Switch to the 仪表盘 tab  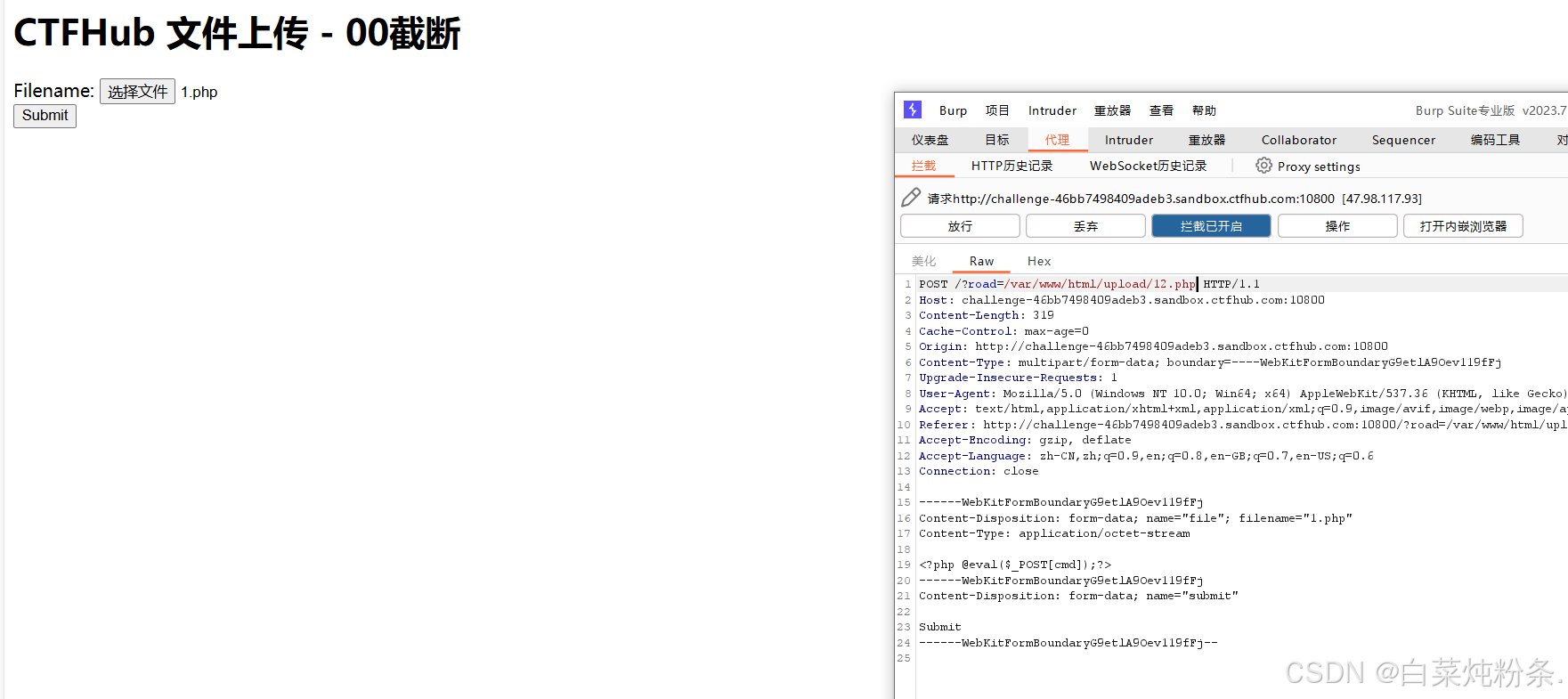930,140
